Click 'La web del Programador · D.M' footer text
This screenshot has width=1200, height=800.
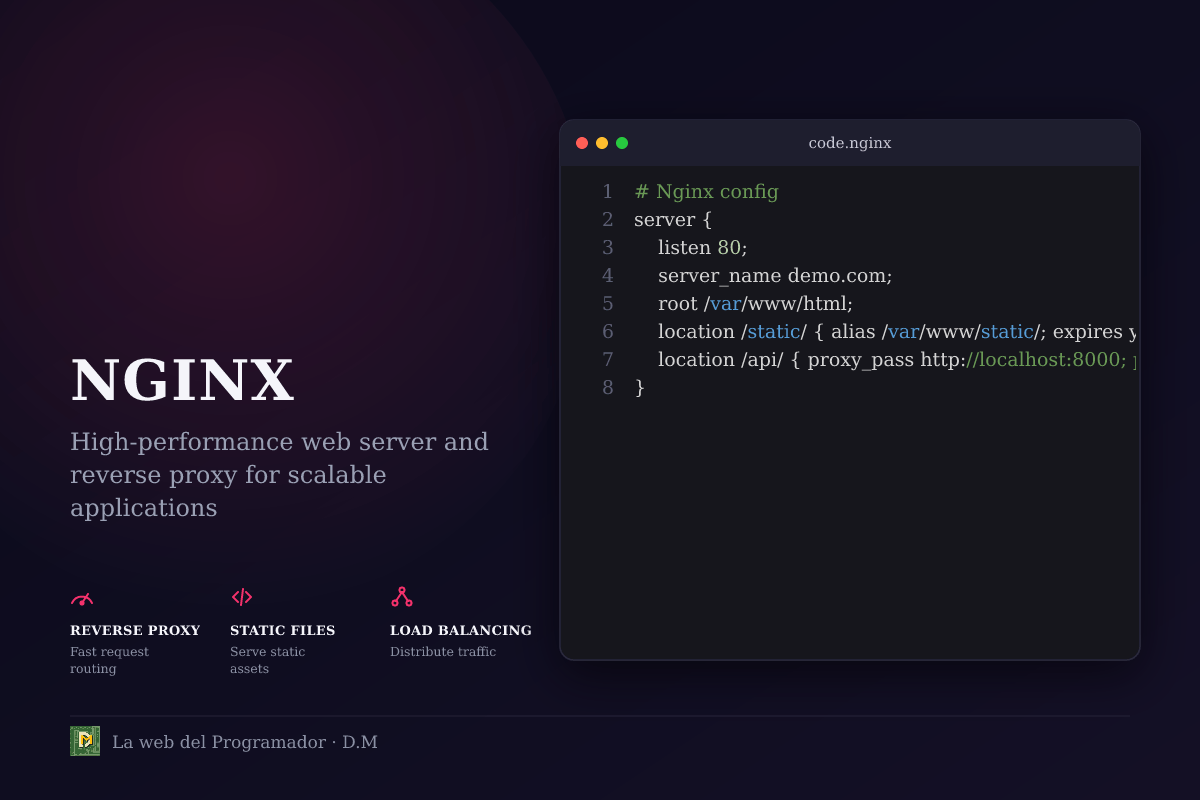pyautogui.click(x=245, y=742)
